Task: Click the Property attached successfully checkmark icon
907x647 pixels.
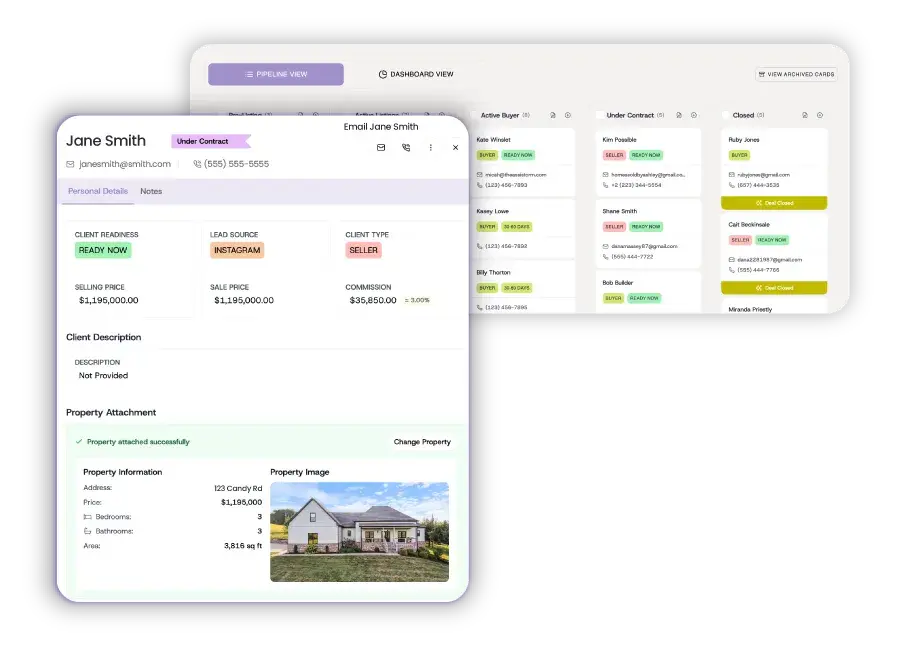Action: (x=79, y=441)
